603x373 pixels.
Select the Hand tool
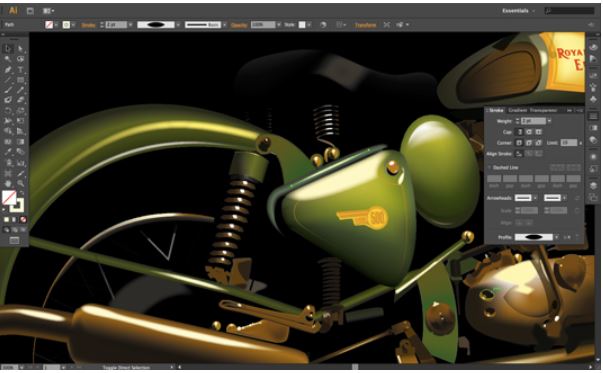pyautogui.click(x=7, y=183)
